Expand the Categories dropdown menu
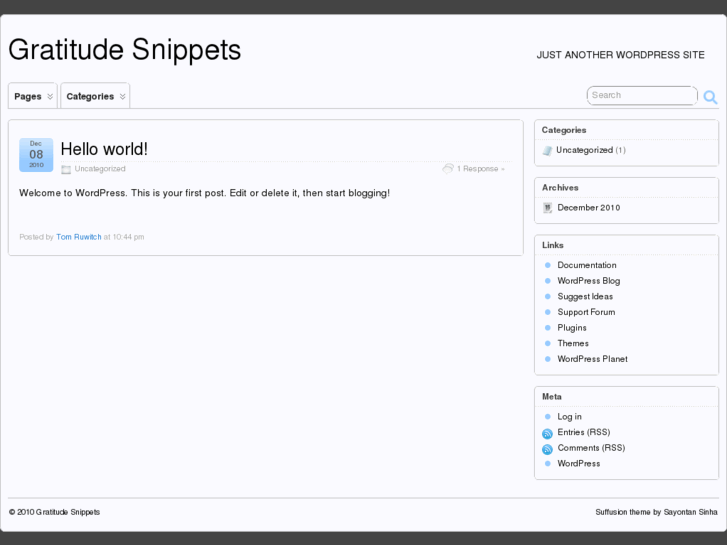Viewport: 727px width, 545px height. coord(96,96)
